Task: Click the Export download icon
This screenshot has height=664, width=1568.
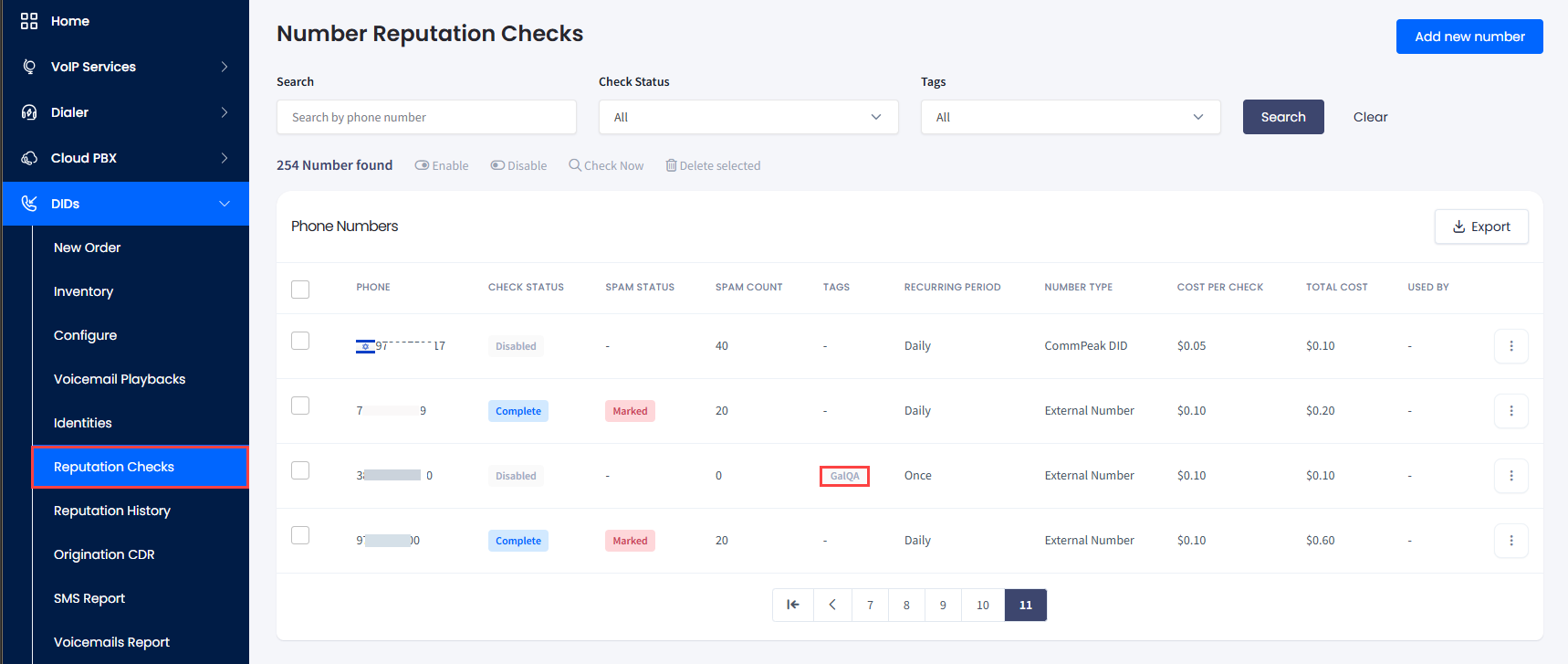Action: 1458,227
